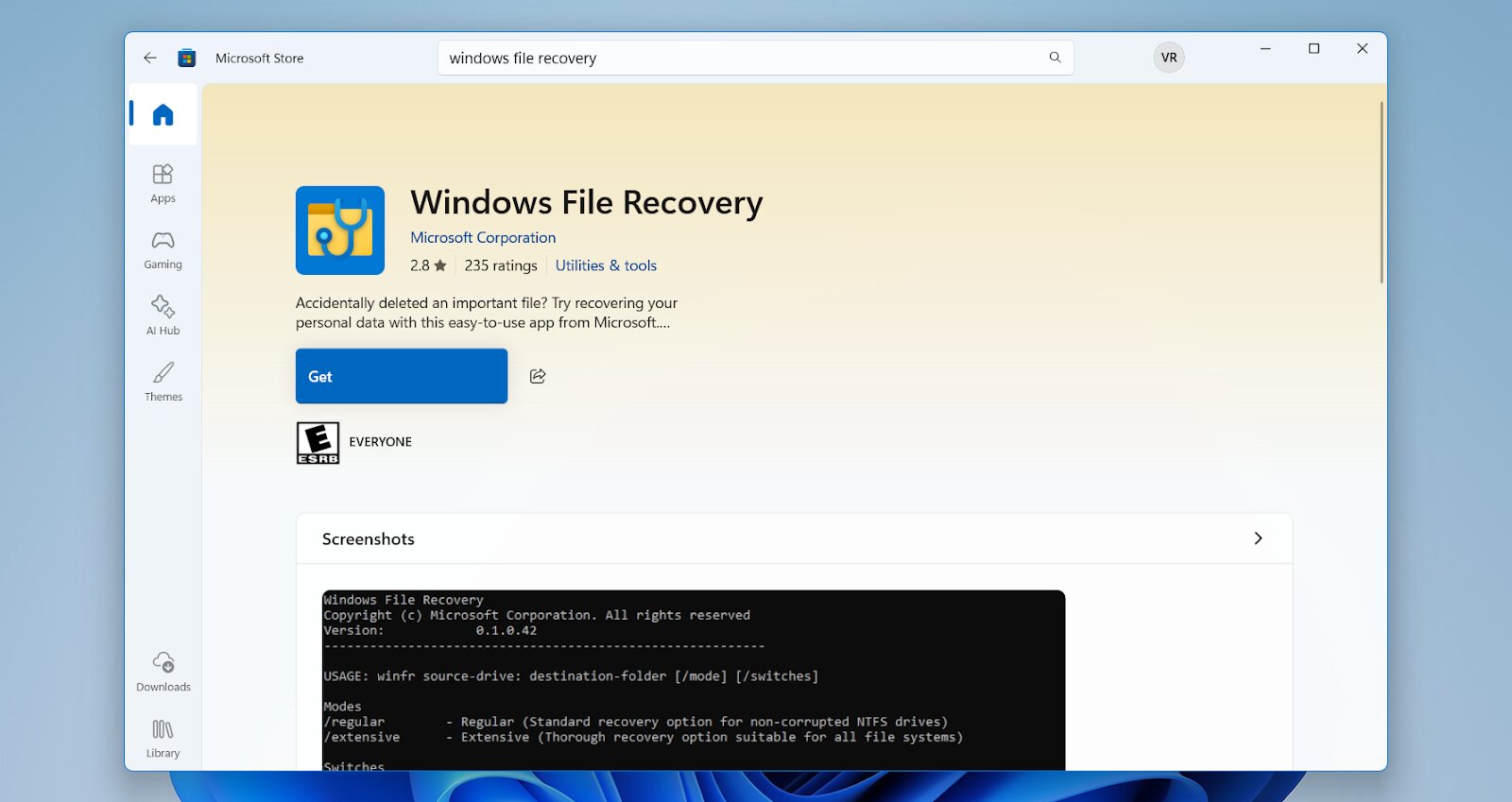Viewport: 1512px width, 802px height.
Task: Click the Windows File Recovery title
Action: pyautogui.click(x=587, y=203)
